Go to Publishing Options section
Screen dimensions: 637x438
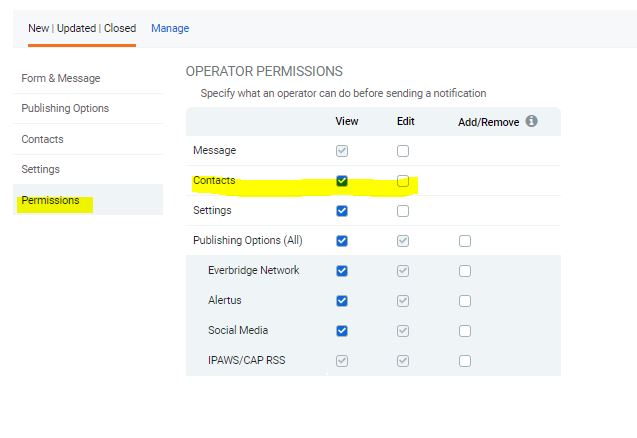pos(65,108)
